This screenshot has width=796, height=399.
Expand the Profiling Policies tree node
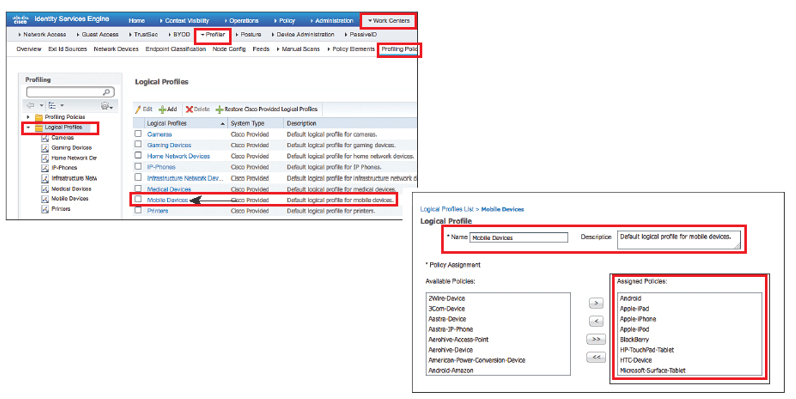(x=28, y=117)
